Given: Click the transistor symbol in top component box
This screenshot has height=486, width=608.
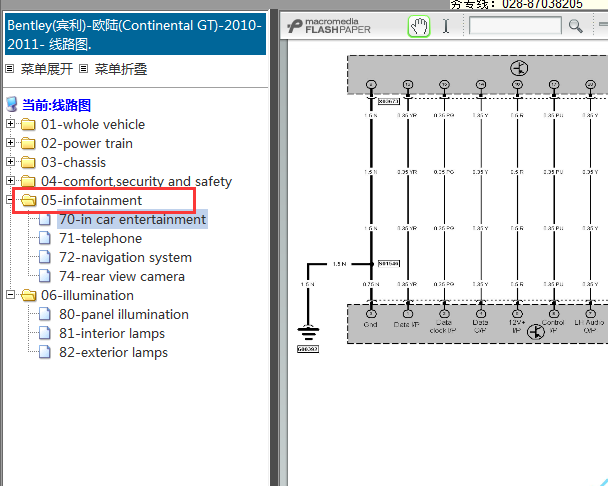Looking at the screenshot, I should (x=519, y=68).
